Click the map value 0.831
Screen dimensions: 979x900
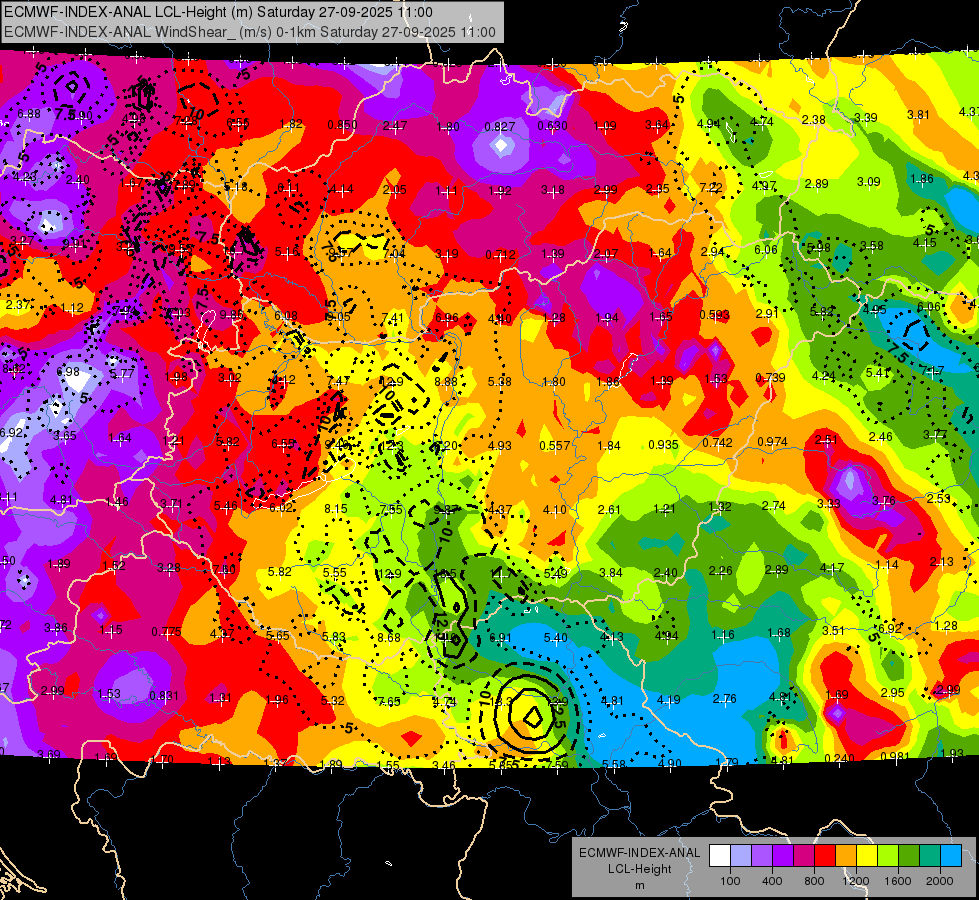164,695
